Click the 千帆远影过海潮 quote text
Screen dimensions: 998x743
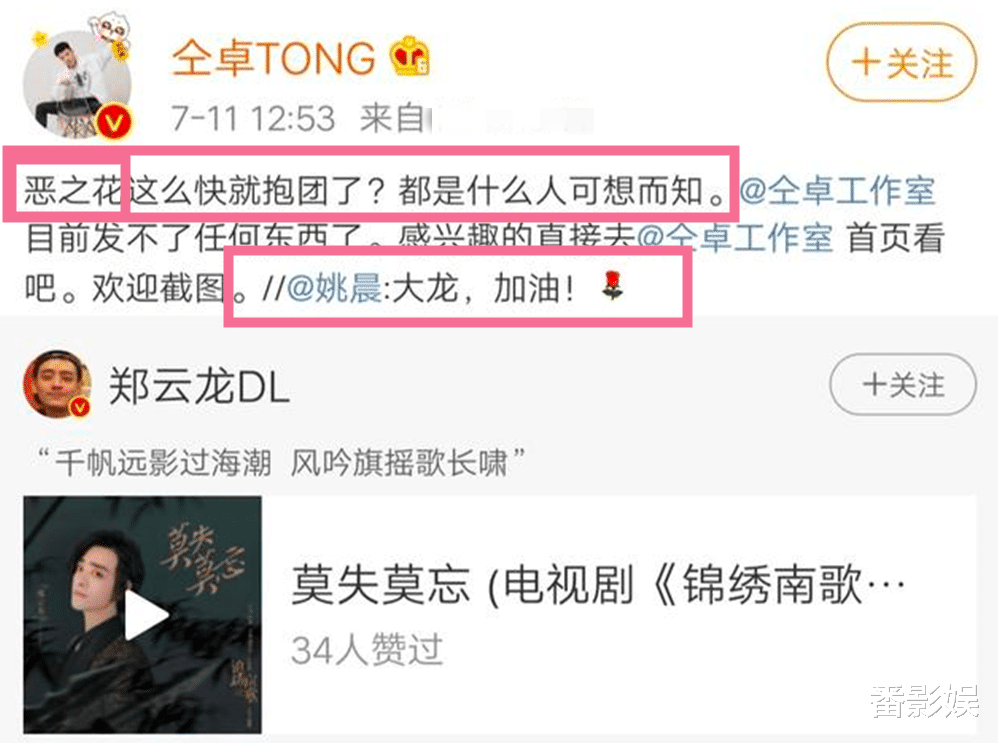tap(163, 463)
